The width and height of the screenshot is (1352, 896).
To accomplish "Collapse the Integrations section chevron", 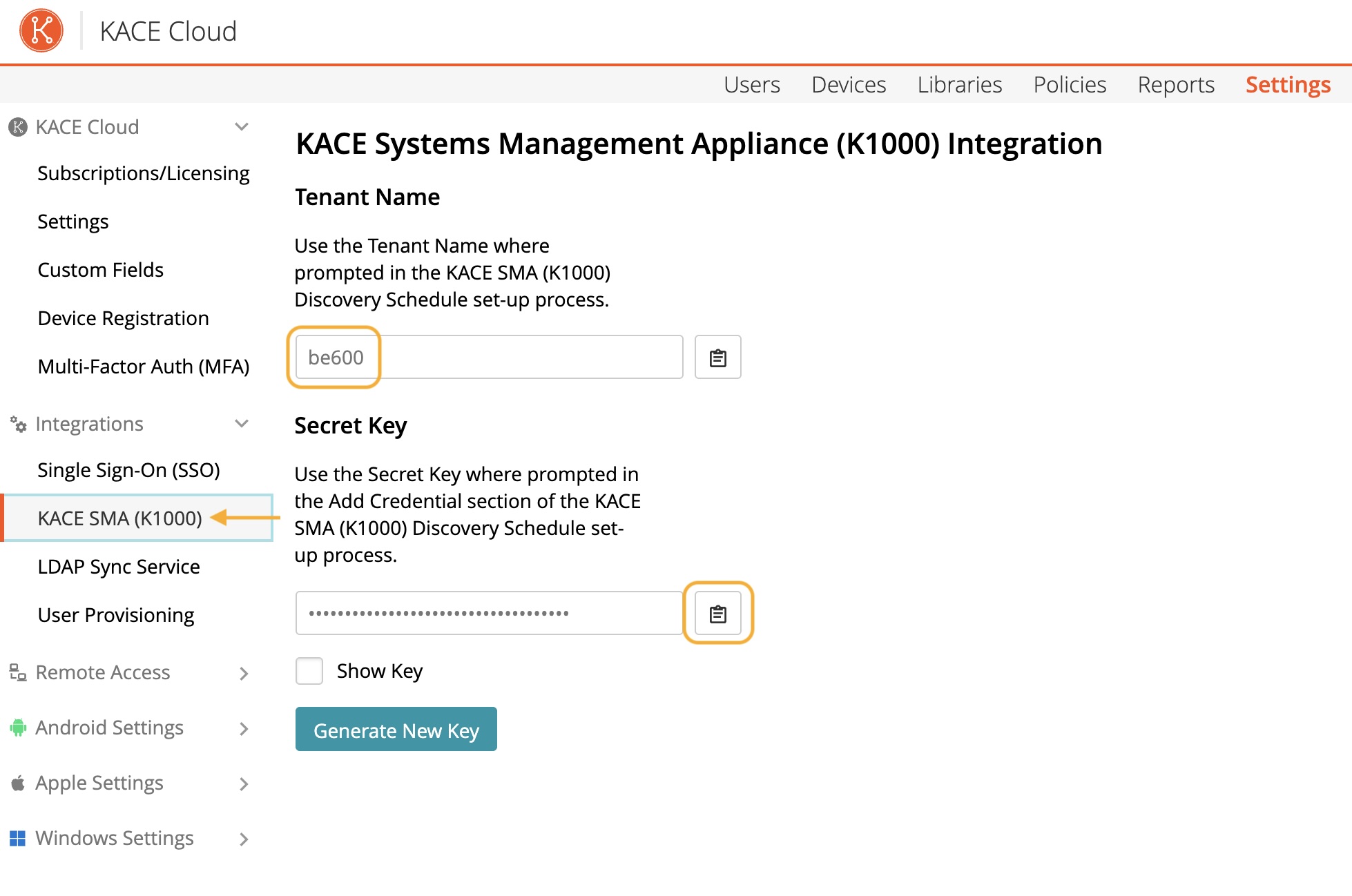I will tap(242, 424).
